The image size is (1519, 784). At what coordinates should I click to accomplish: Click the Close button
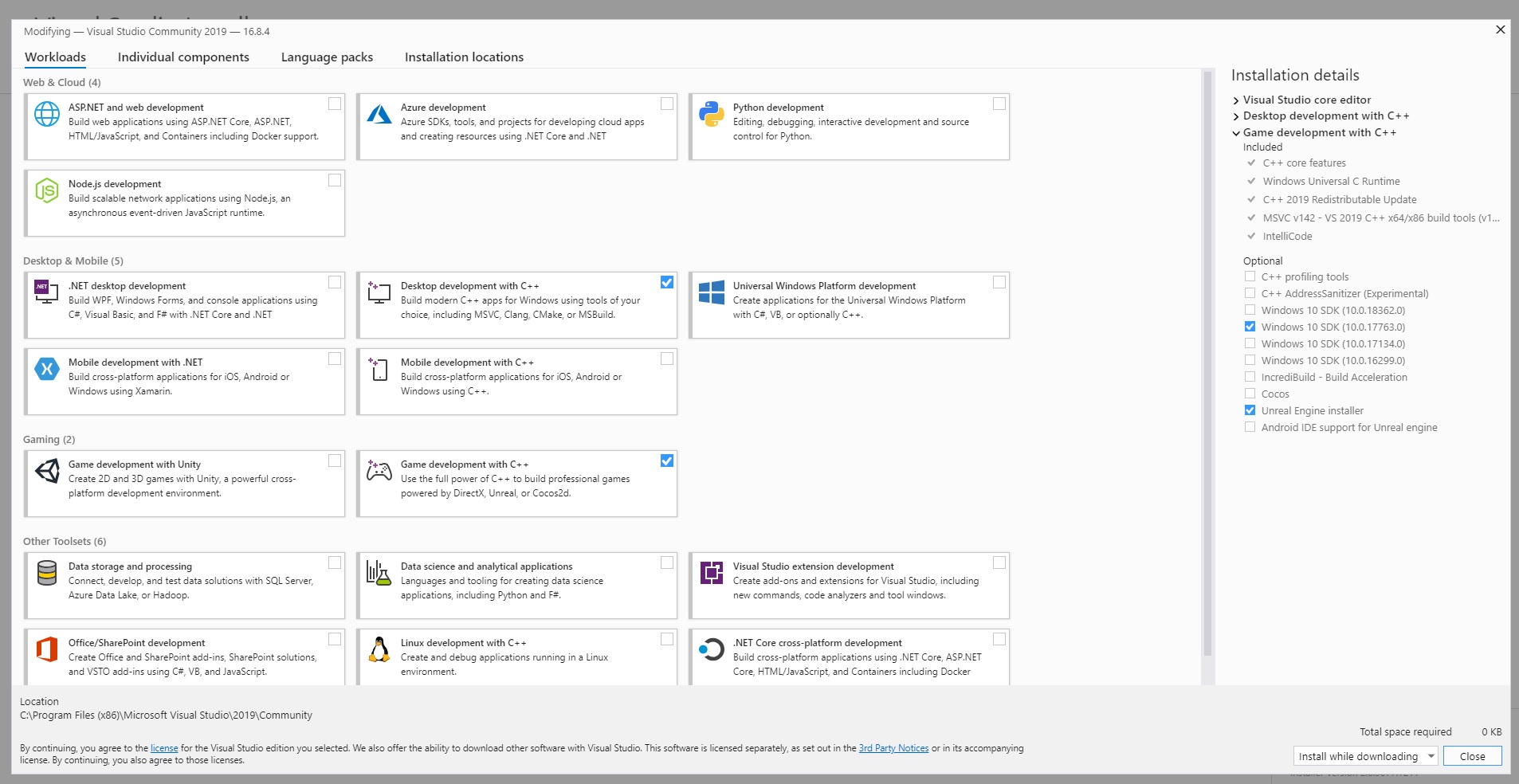click(1471, 756)
